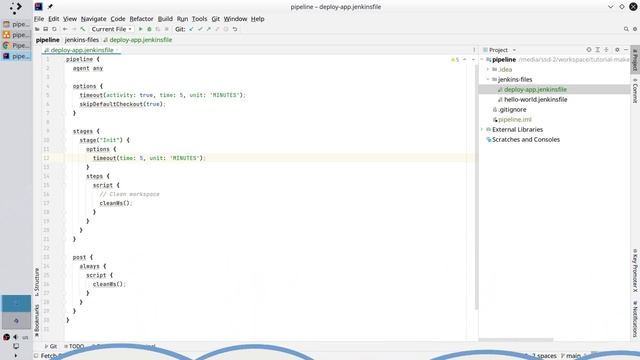
Task: Click the deploy-app.jenkinsfile breadcrumb
Action: (x=138, y=40)
